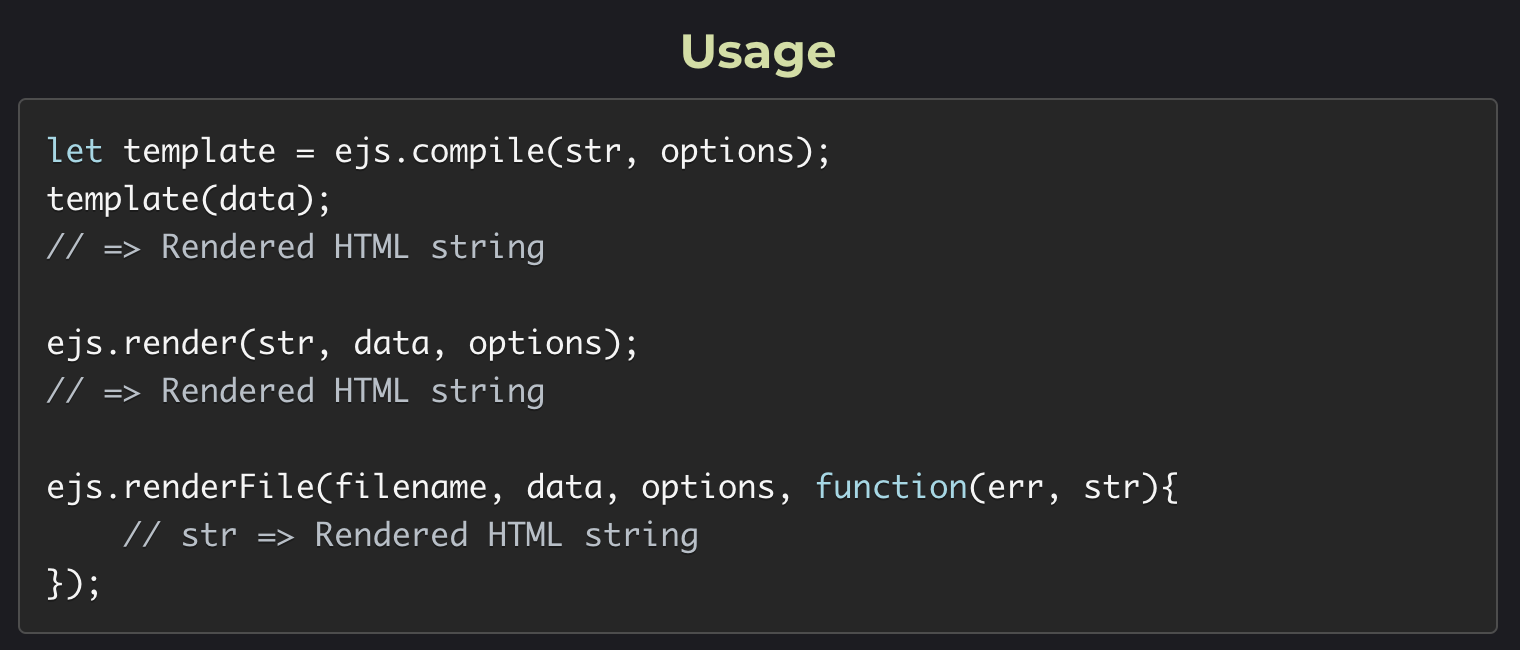Click the first "Rendered HTML string" comment

tap(353, 247)
